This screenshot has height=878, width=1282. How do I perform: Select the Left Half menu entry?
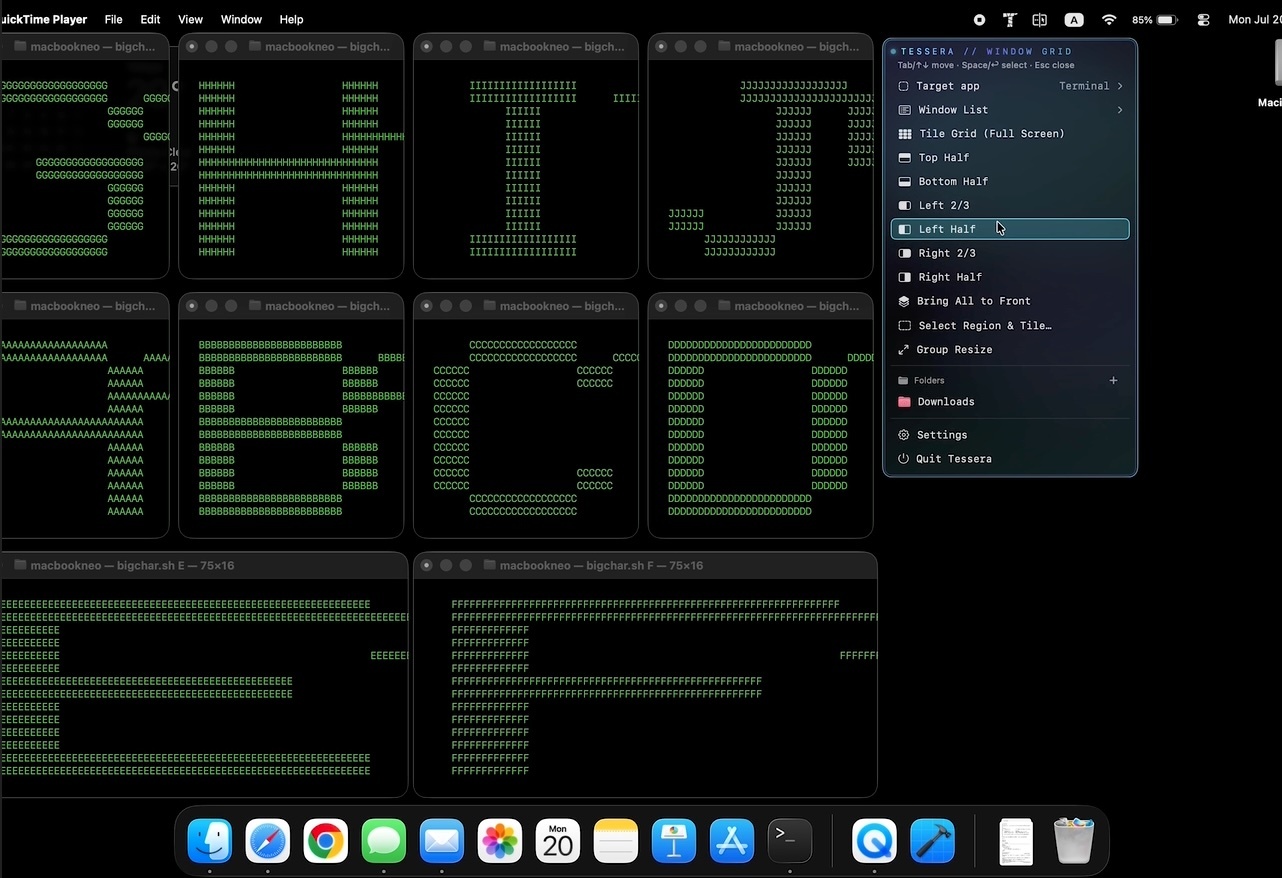tap(1010, 229)
